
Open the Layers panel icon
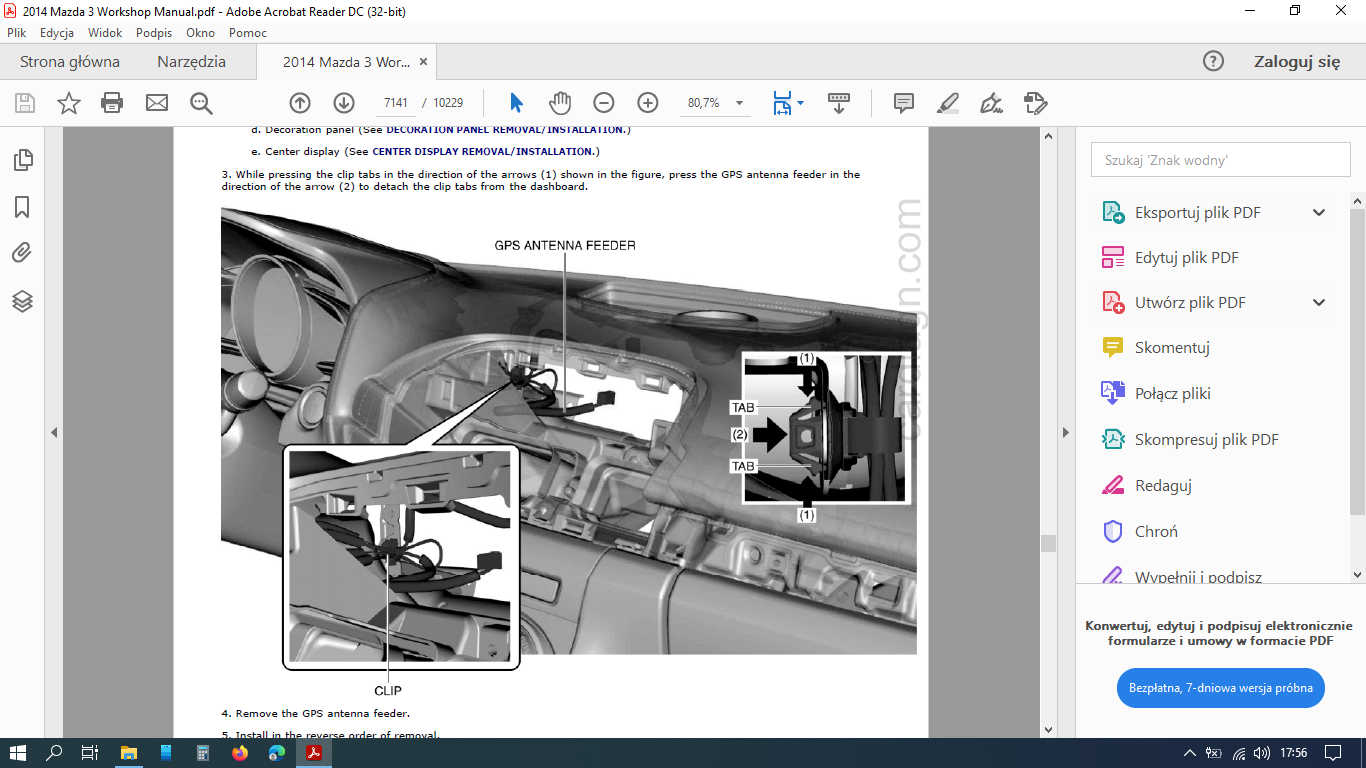[x=22, y=301]
